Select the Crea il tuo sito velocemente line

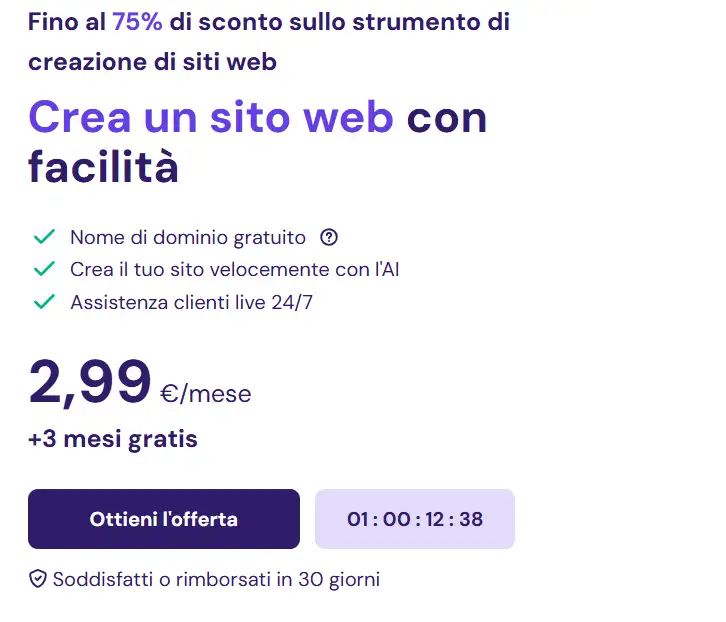coord(234,269)
